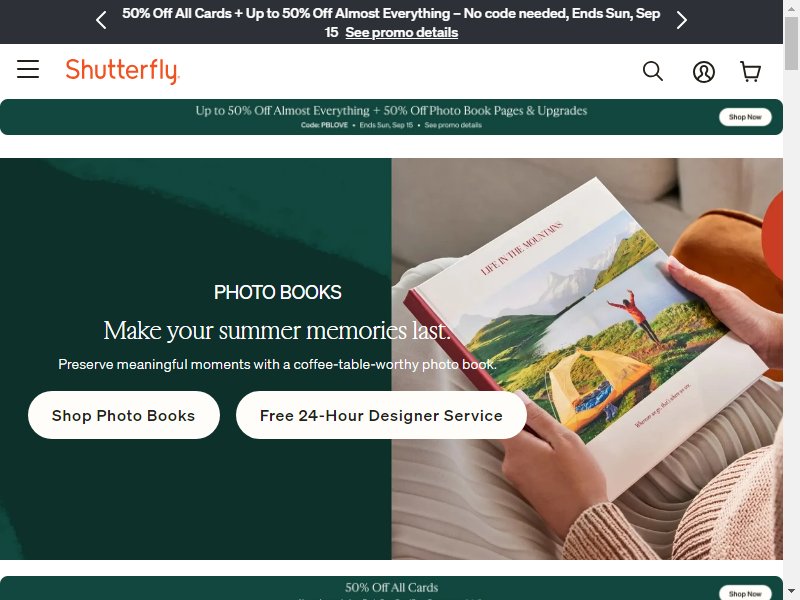
Task: Click Shop Now on 50% Off Cards banner
Action: pos(745,593)
